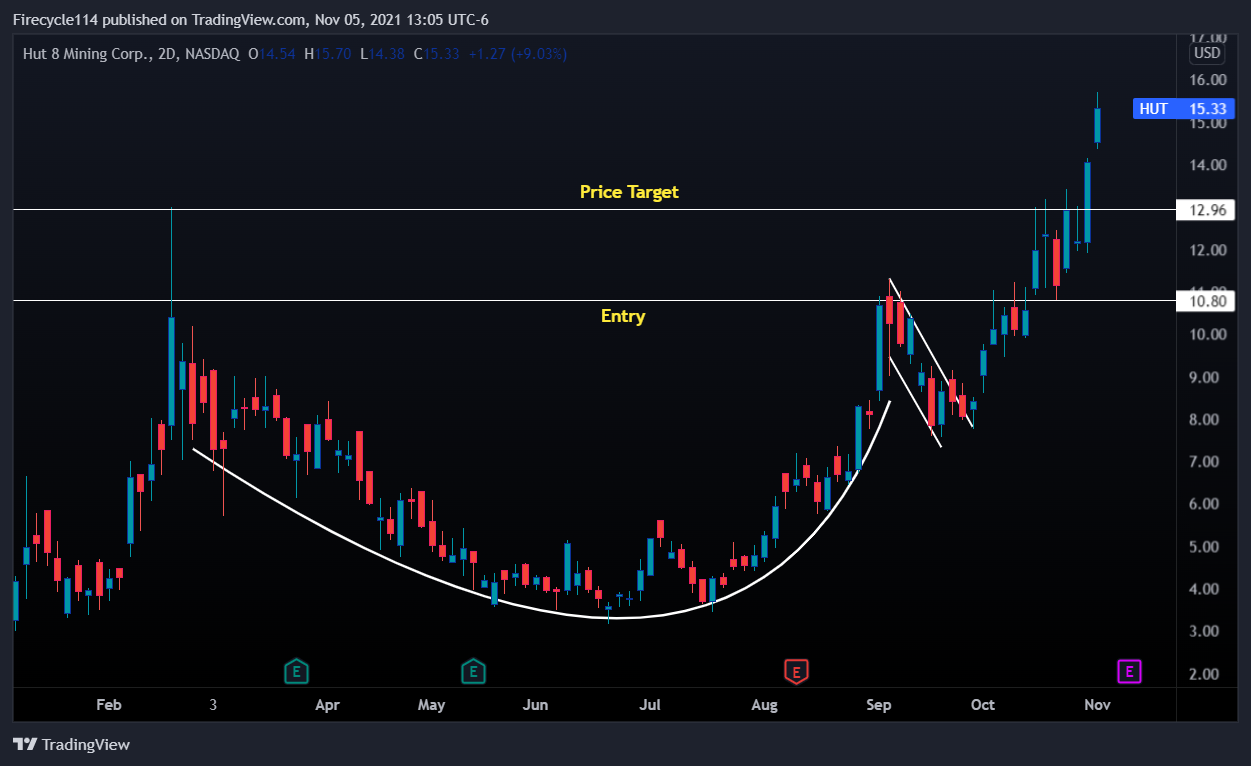Click the Feb label on time axis
The width and height of the screenshot is (1251, 766).
(x=108, y=705)
